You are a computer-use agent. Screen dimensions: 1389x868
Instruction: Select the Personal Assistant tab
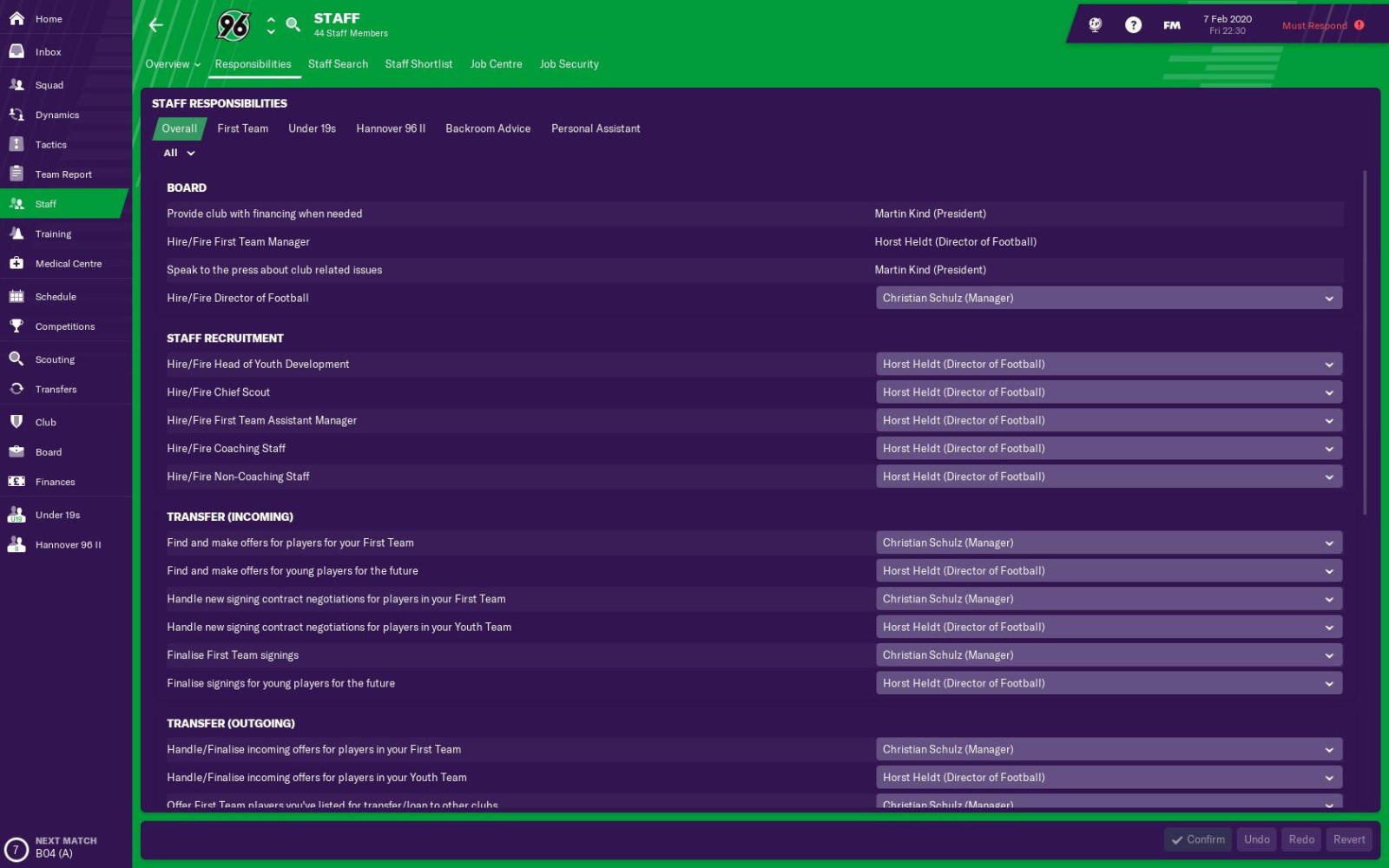596,128
